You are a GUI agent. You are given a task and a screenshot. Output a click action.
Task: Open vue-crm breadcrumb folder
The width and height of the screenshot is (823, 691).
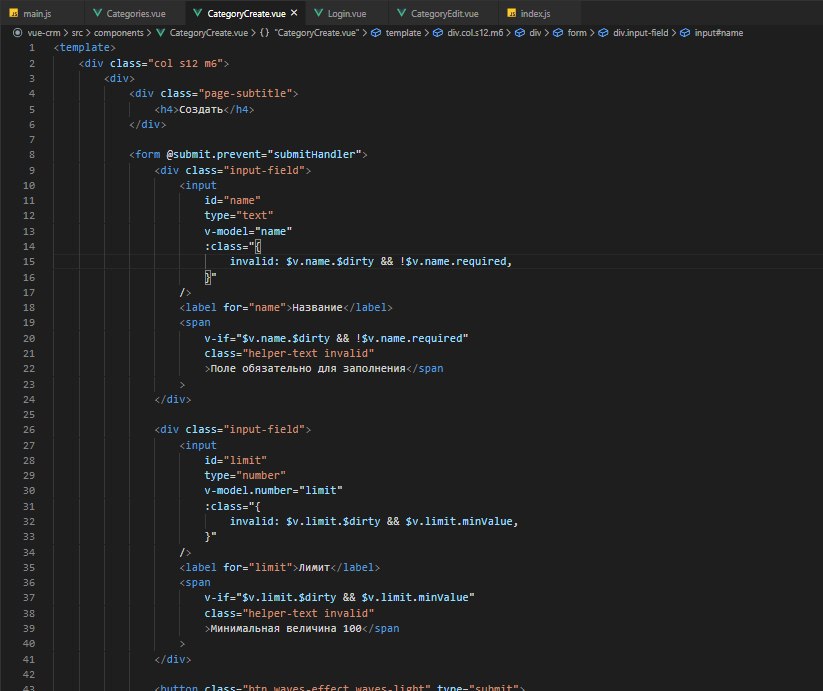click(44, 33)
